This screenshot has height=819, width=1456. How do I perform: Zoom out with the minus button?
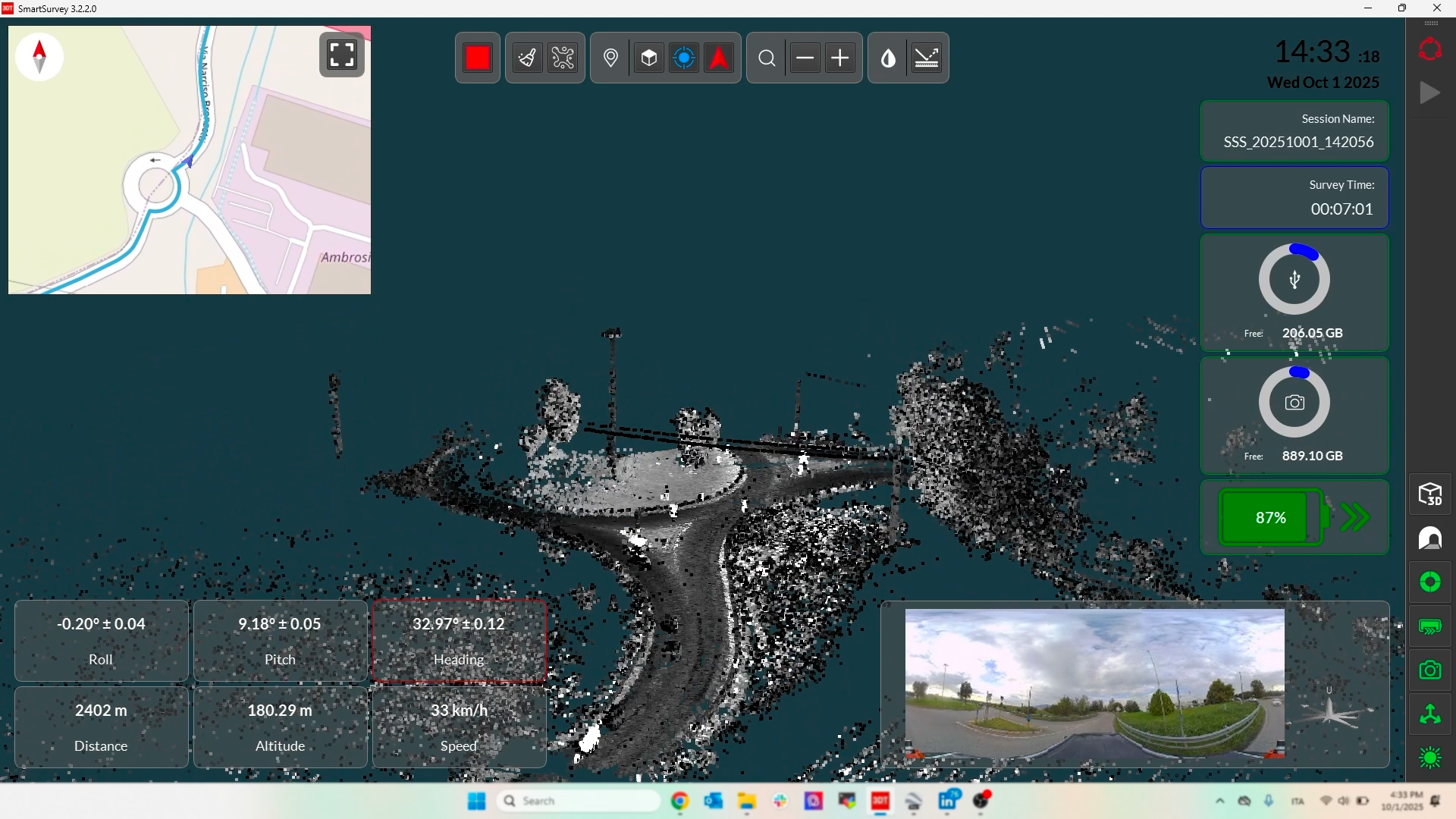click(x=805, y=58)
